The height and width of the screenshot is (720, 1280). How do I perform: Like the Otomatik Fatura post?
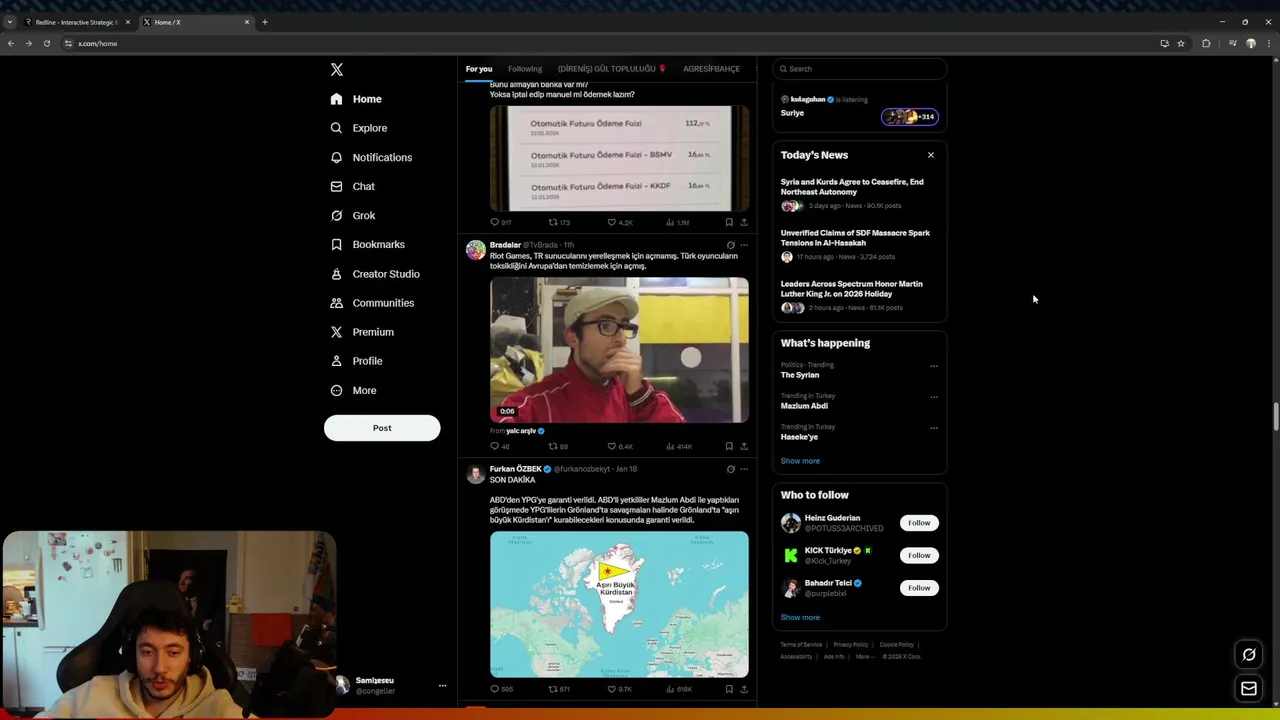pos(620,222)
